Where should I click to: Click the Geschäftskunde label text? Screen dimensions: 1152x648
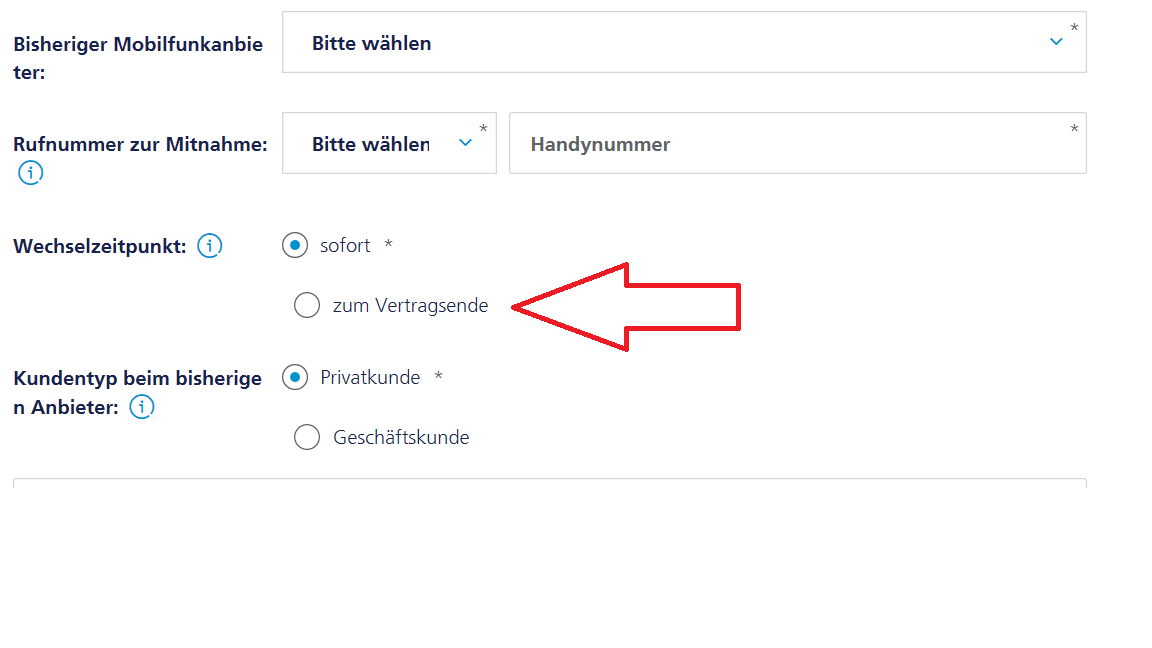coord(400,438)
